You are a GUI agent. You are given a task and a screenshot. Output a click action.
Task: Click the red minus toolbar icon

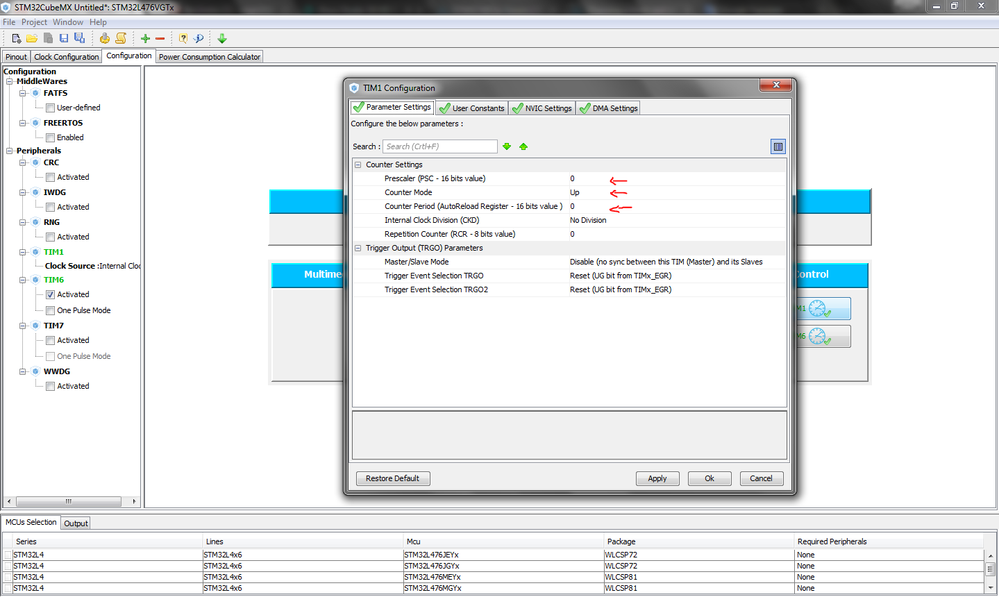(x=160, y=39)
